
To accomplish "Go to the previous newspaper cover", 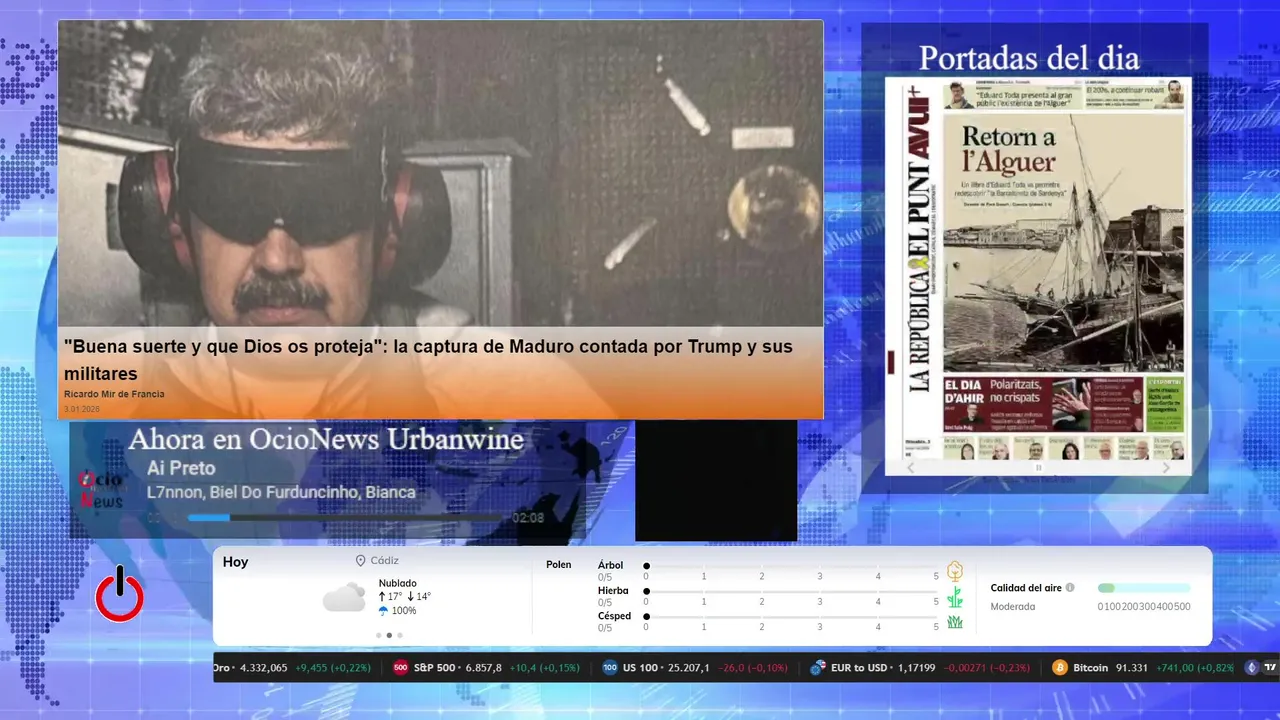I will [x=910, y=467].
